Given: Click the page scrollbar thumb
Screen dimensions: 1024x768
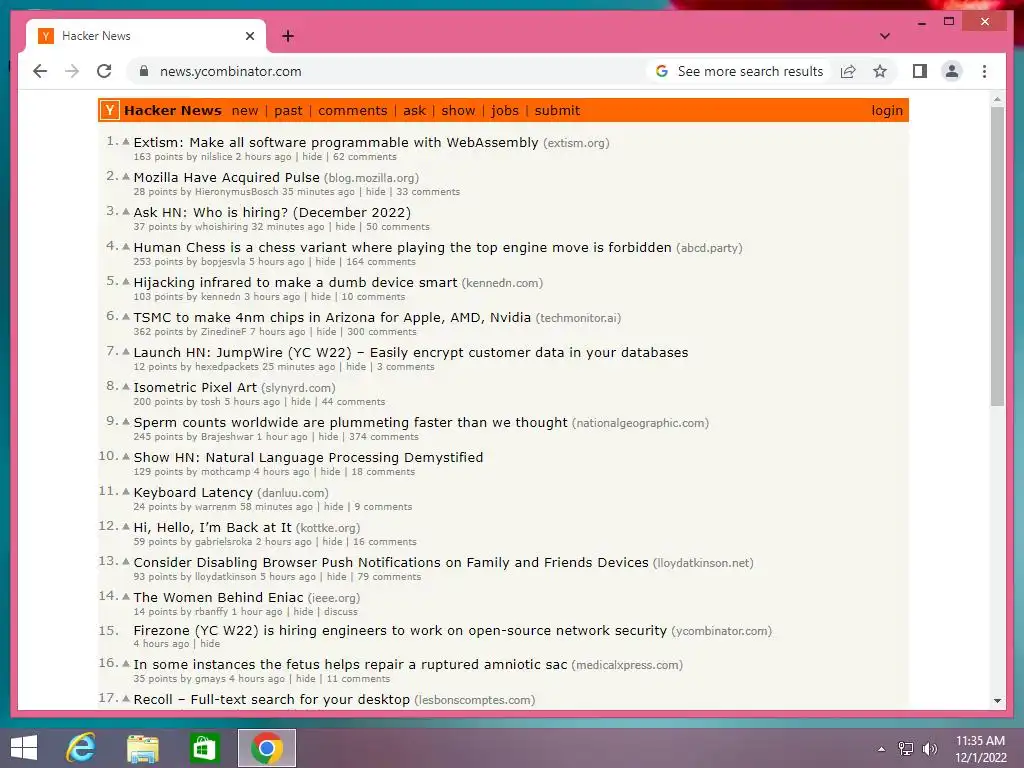Looking at the screenshot, I should point(997,256).
